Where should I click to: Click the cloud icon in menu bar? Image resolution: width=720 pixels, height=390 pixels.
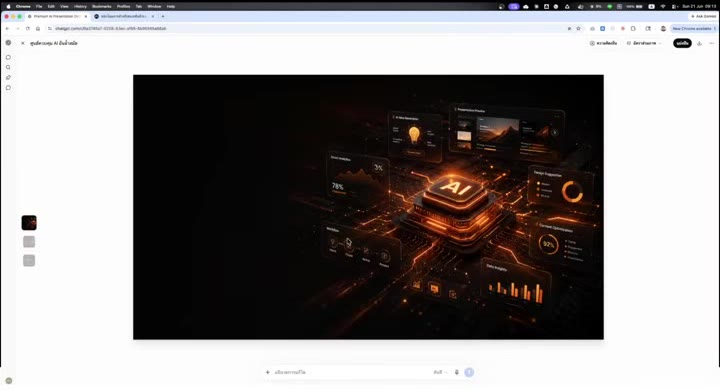click(526, 6)
